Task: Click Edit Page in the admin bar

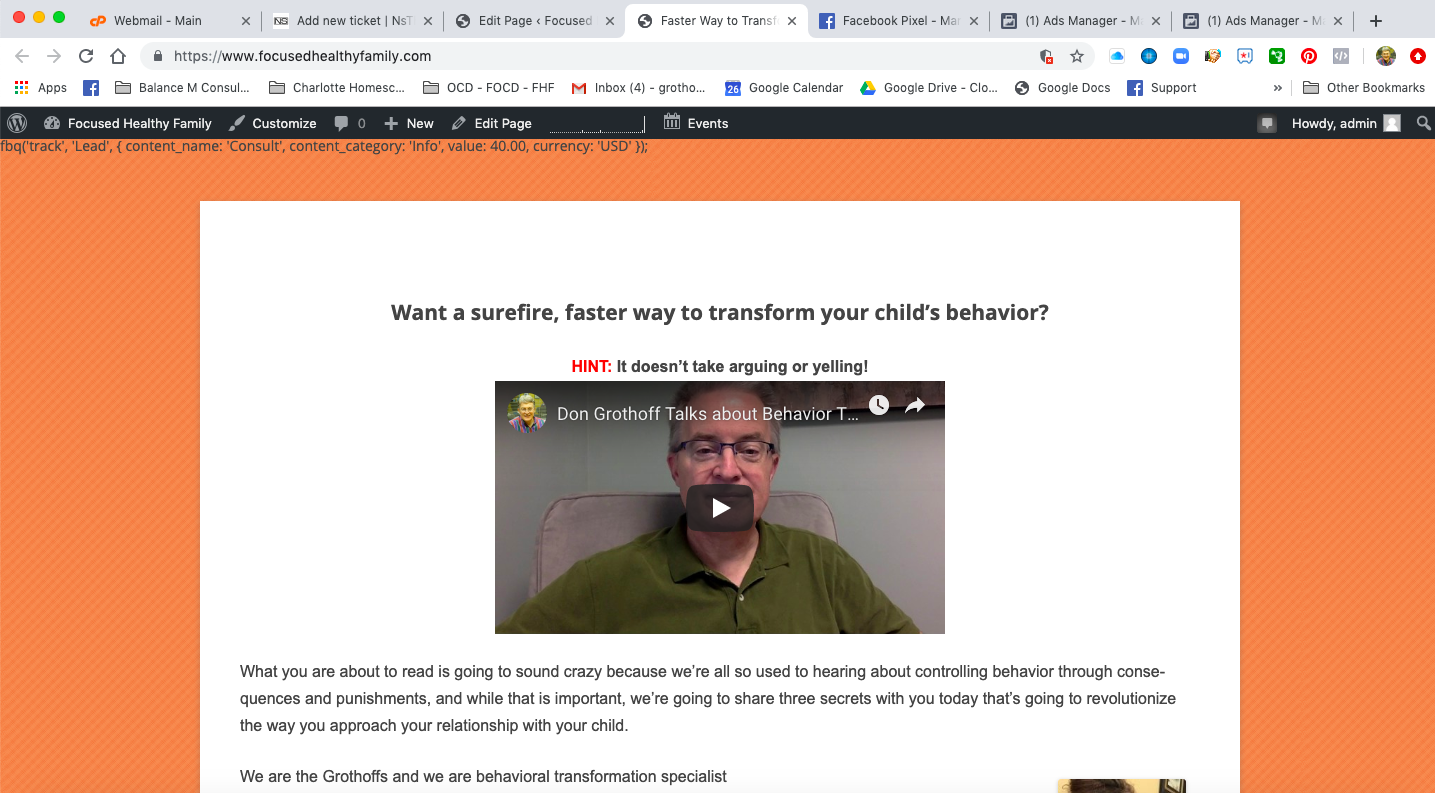Action: [x=491, y=123]
